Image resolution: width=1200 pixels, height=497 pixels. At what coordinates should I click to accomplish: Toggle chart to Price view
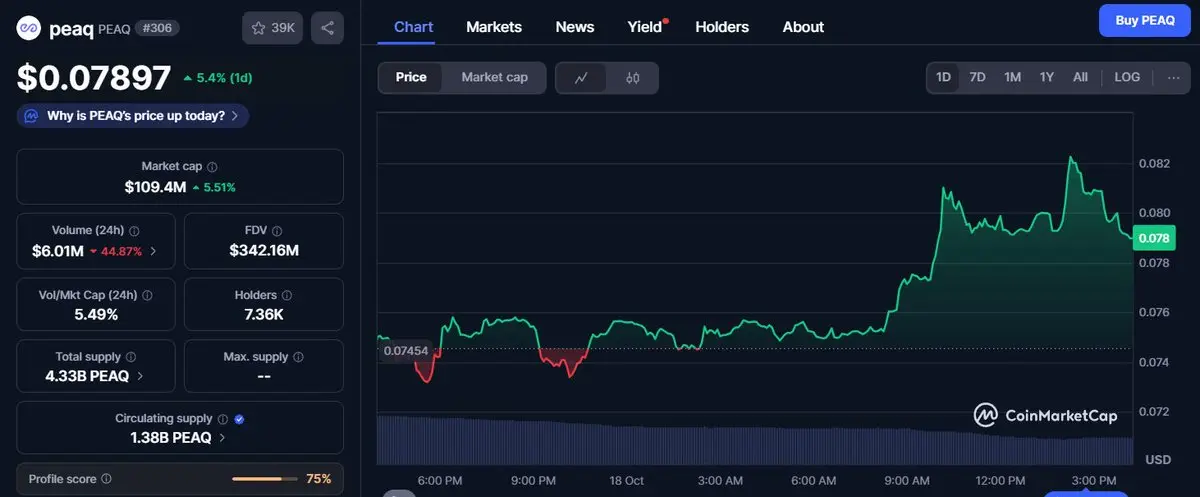pyautogui.click(x=411, y=78)
